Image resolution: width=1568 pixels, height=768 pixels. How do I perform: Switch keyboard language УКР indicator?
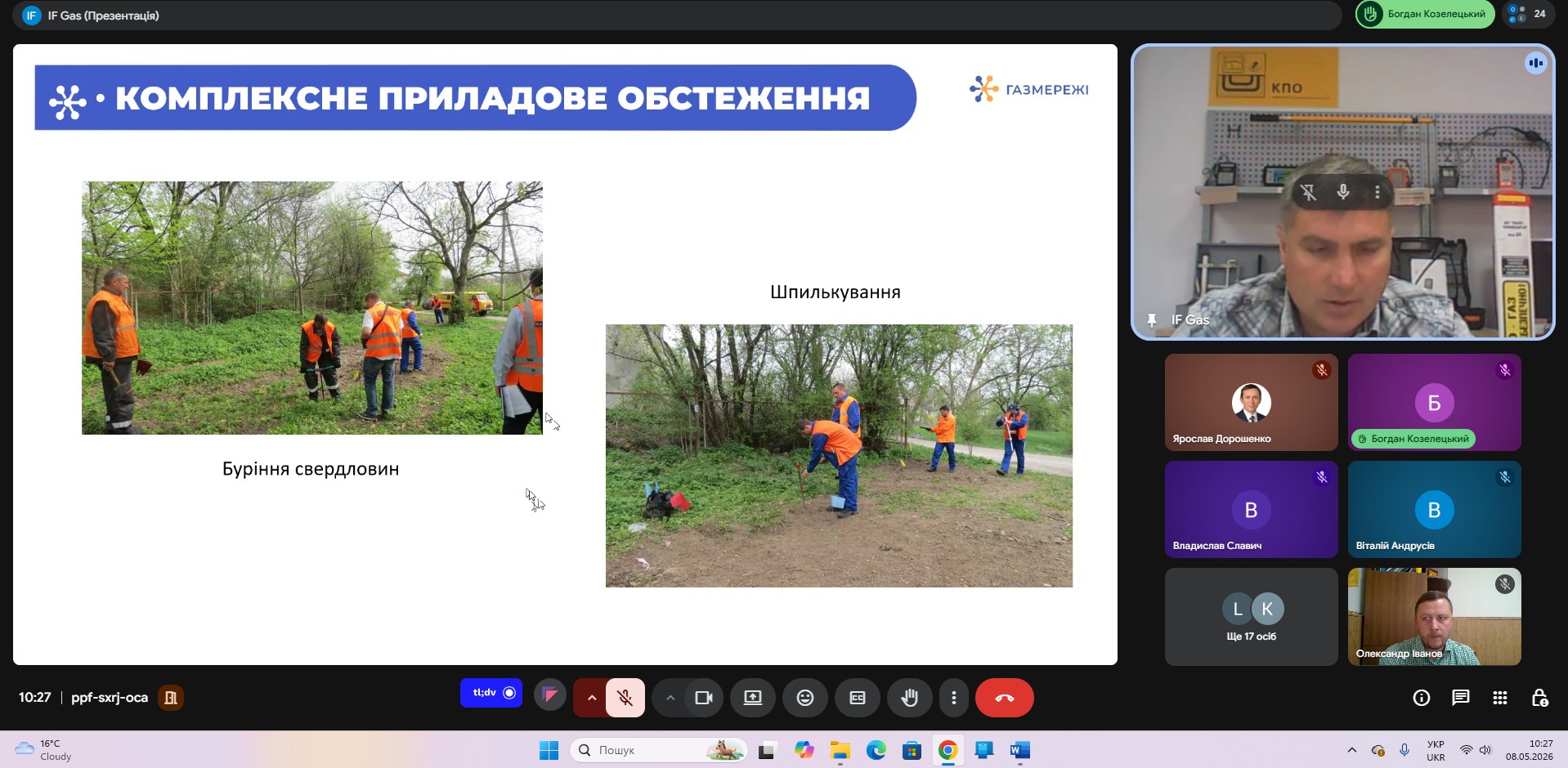tap(1436, 750)
